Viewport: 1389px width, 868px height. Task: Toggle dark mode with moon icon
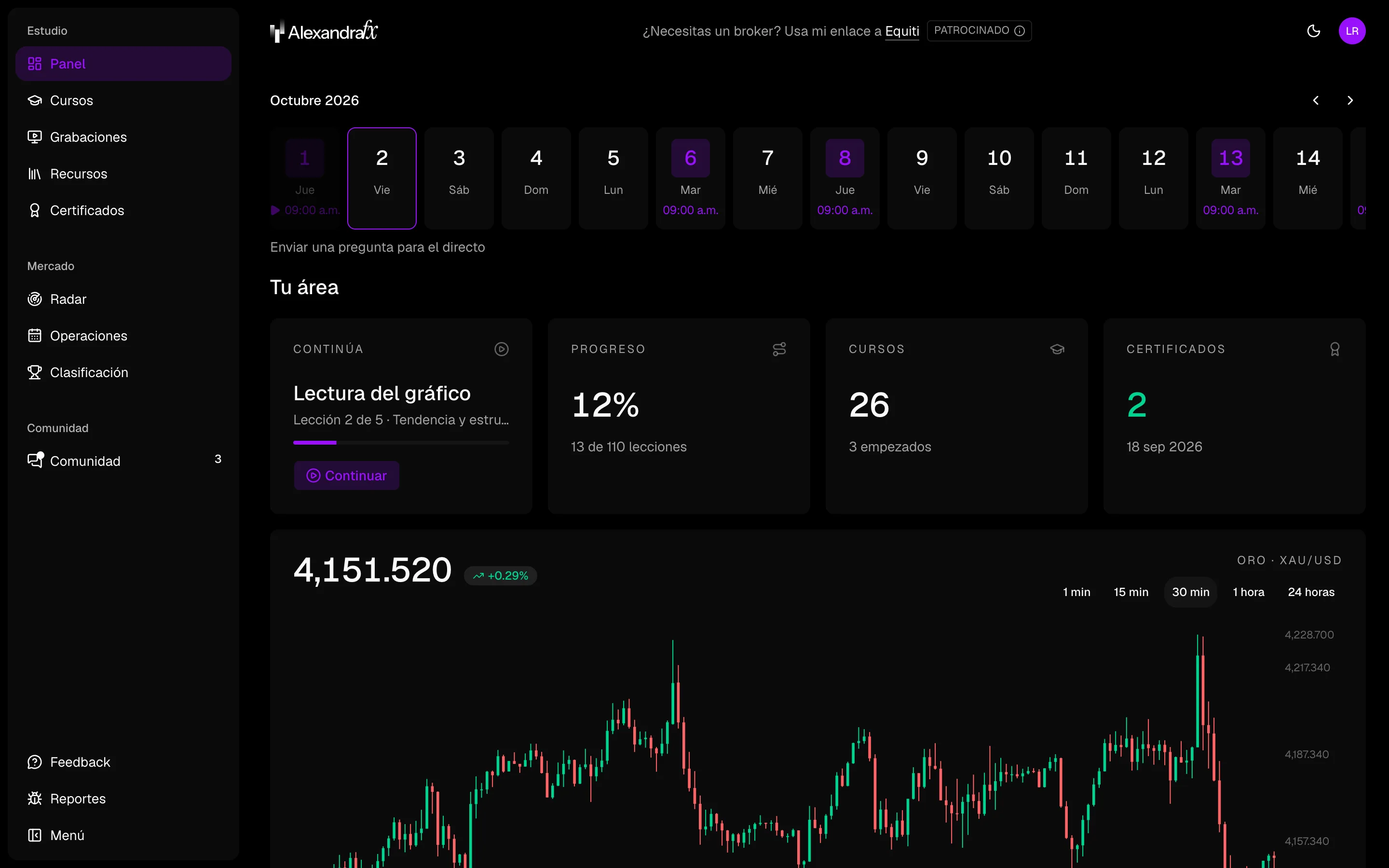[1314, 31]
